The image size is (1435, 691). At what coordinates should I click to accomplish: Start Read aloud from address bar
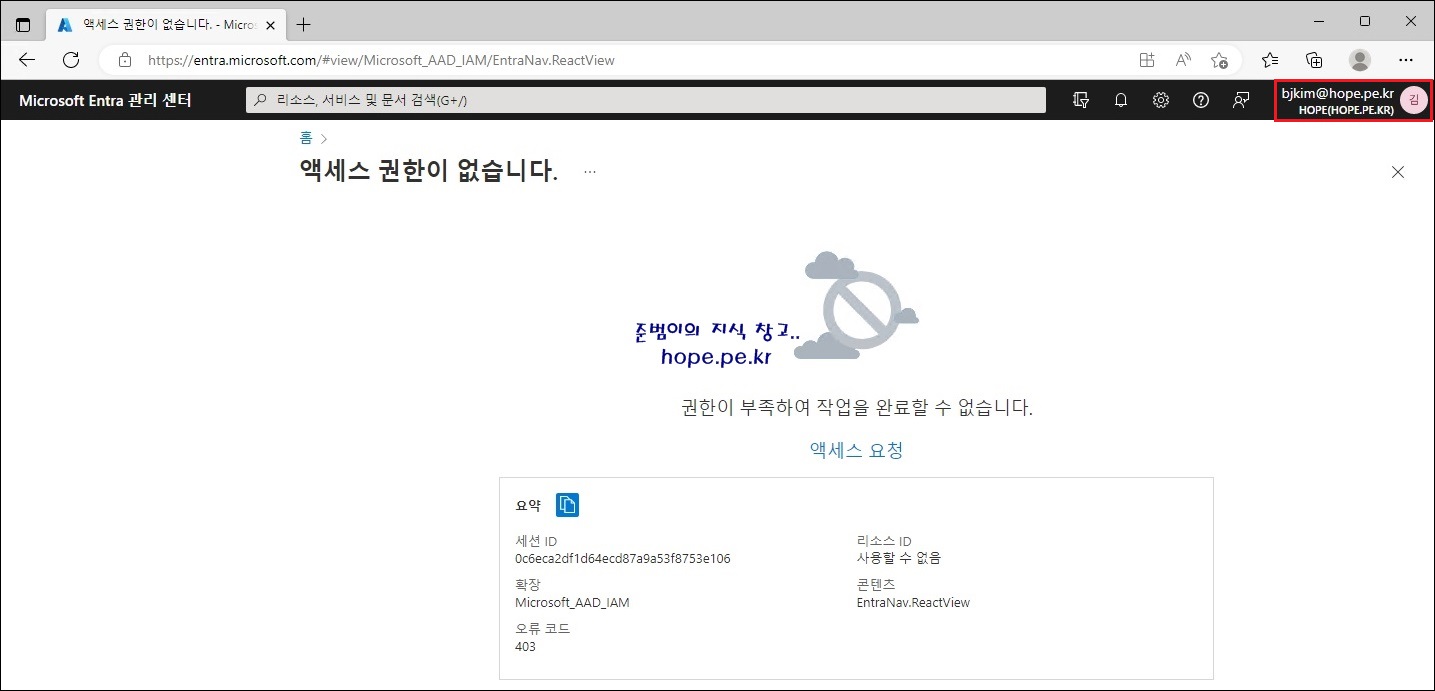pyautogui.click(x=1183, y=60)
